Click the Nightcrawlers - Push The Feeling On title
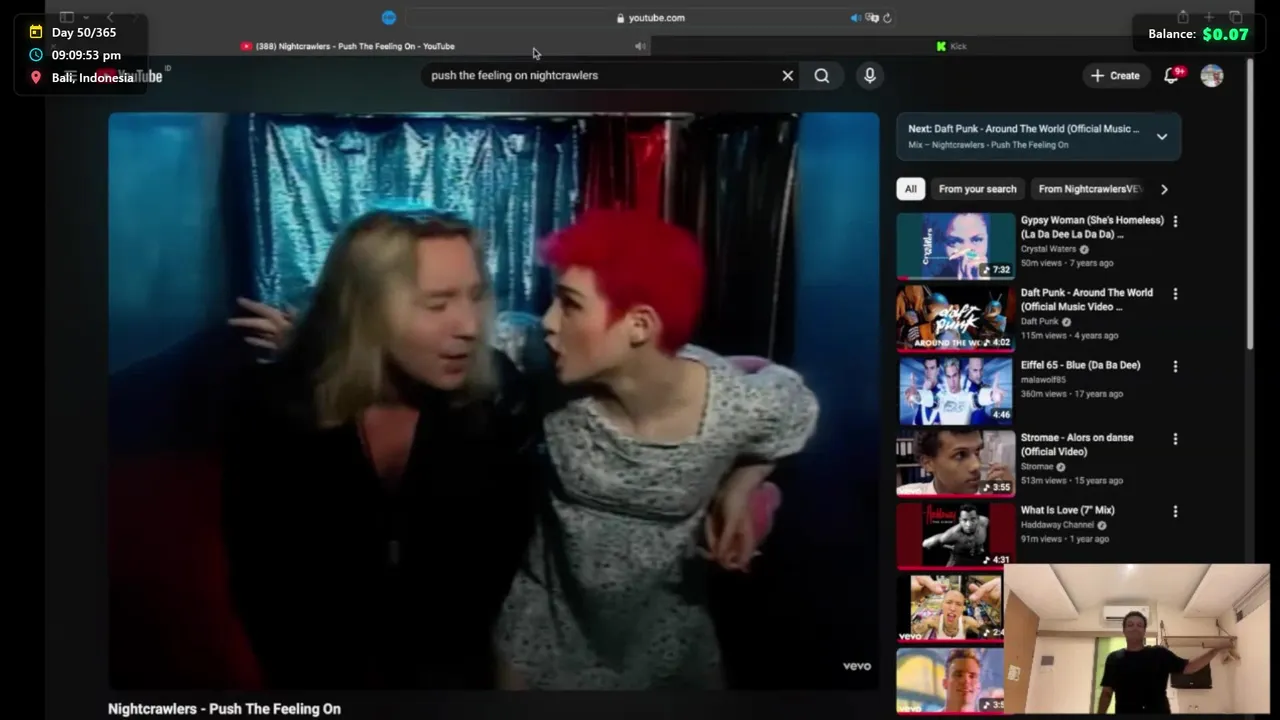 coord(224,709)
